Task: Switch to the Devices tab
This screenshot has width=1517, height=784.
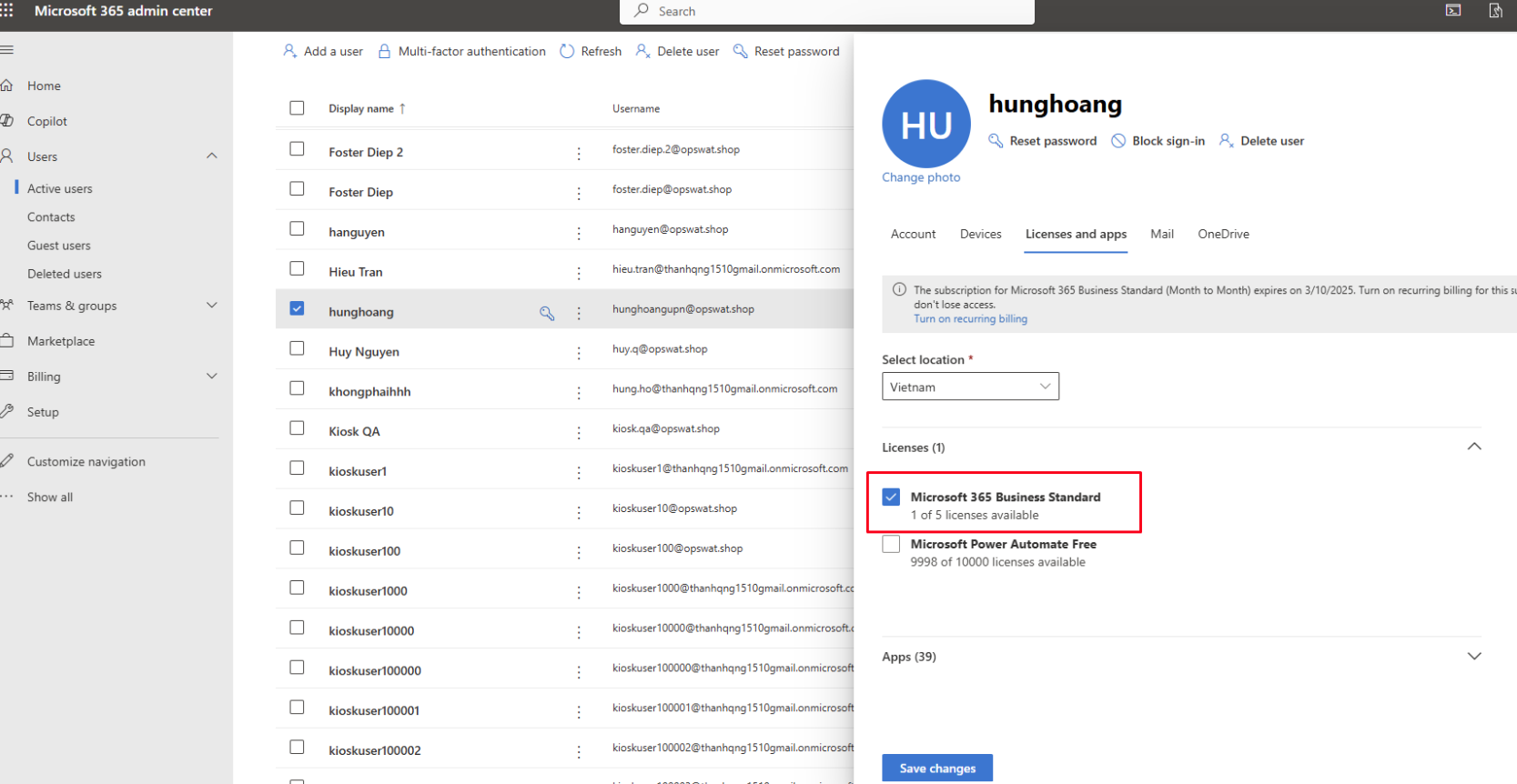Action: 980,234
